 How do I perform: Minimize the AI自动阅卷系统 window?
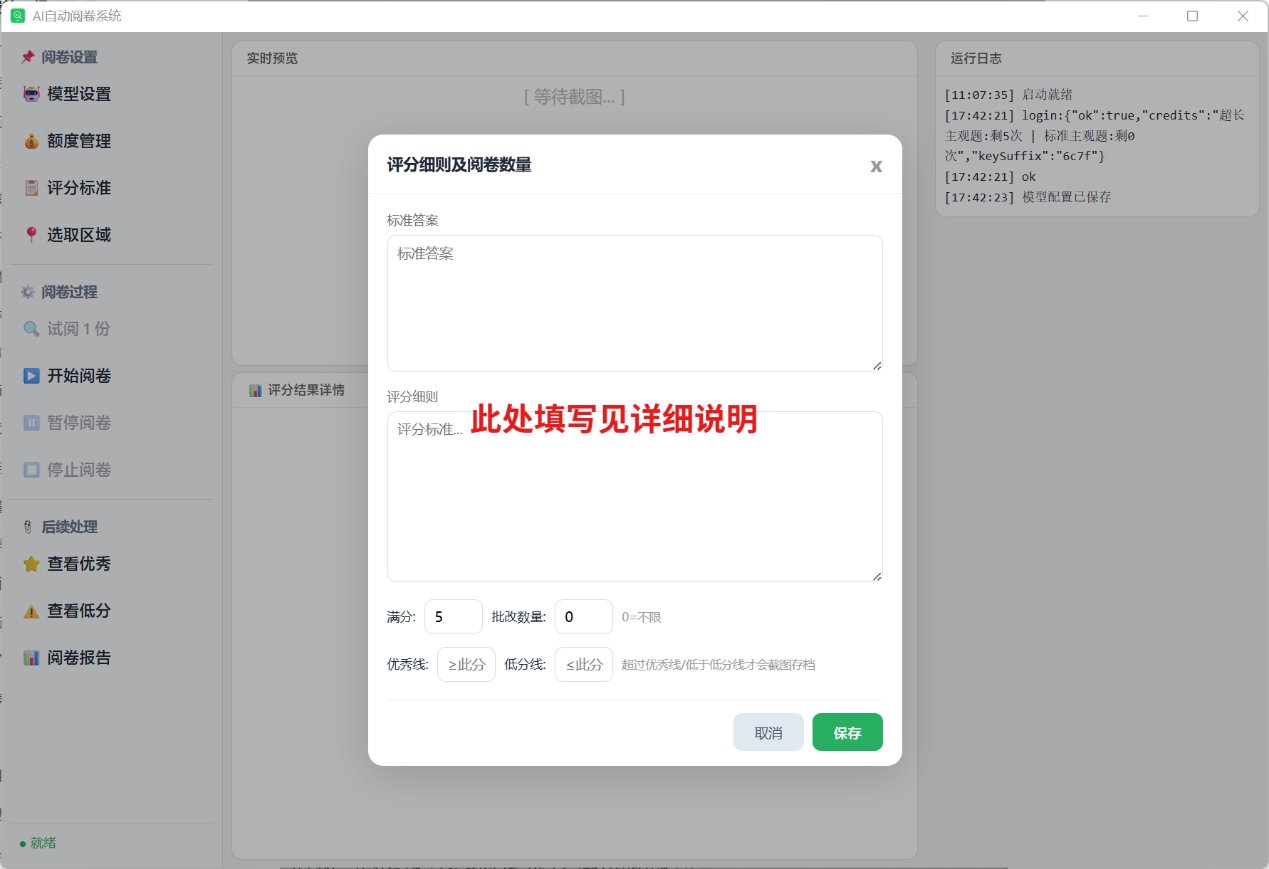point(1143,16)
